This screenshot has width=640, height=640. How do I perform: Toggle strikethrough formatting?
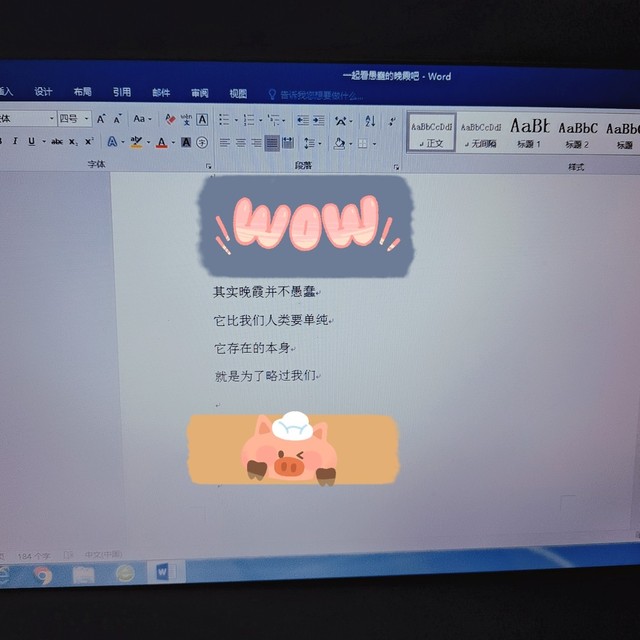pos(56,142)
